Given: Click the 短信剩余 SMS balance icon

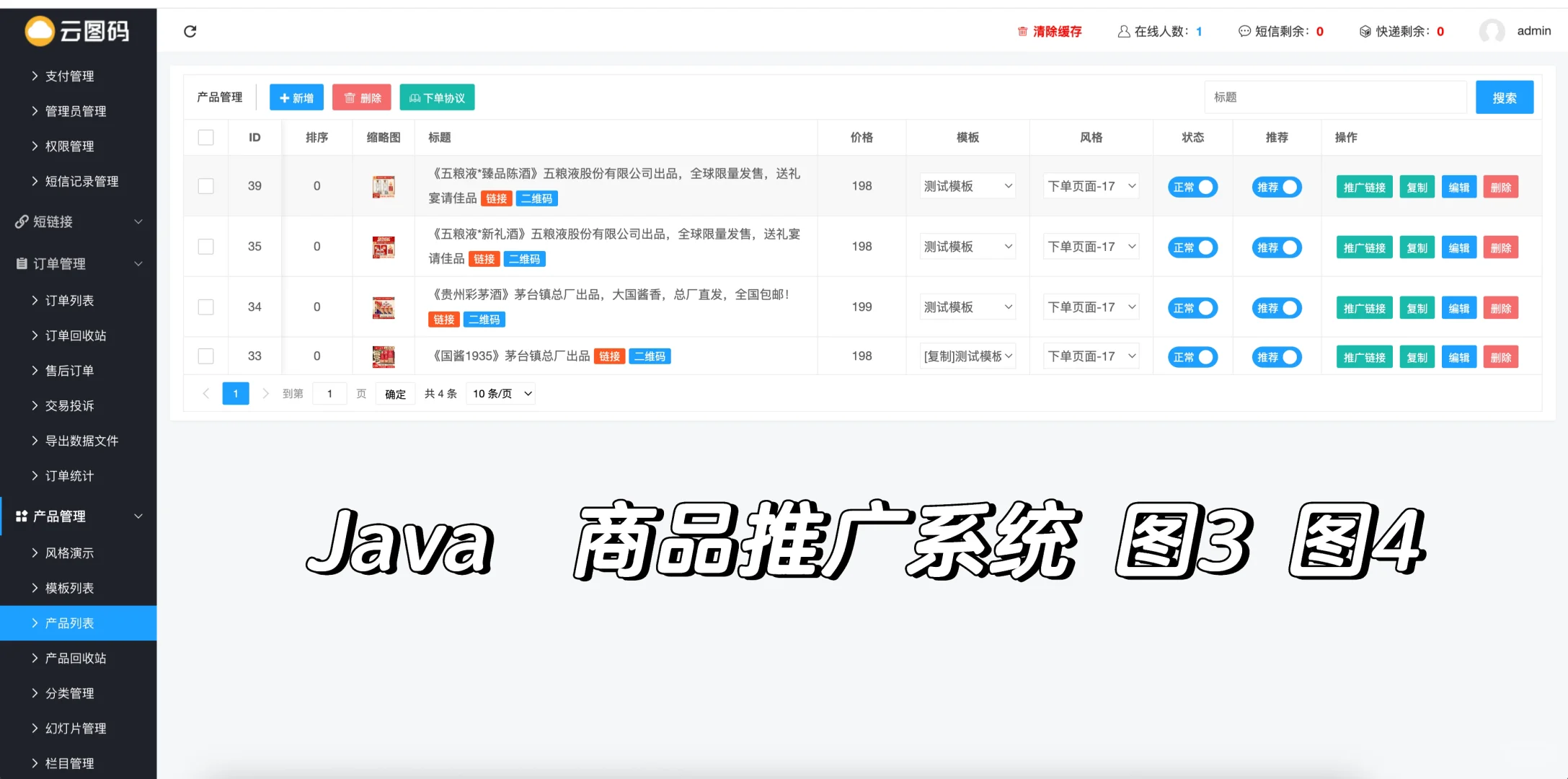Looking at the screenshot, I should [1244, 31].
